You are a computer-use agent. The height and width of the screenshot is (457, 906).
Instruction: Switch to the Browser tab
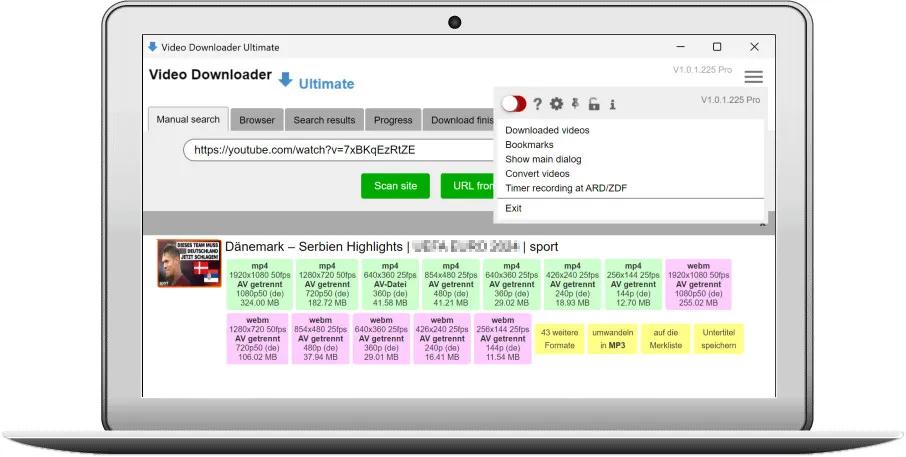pyautogui.click(x=257, y=120)
